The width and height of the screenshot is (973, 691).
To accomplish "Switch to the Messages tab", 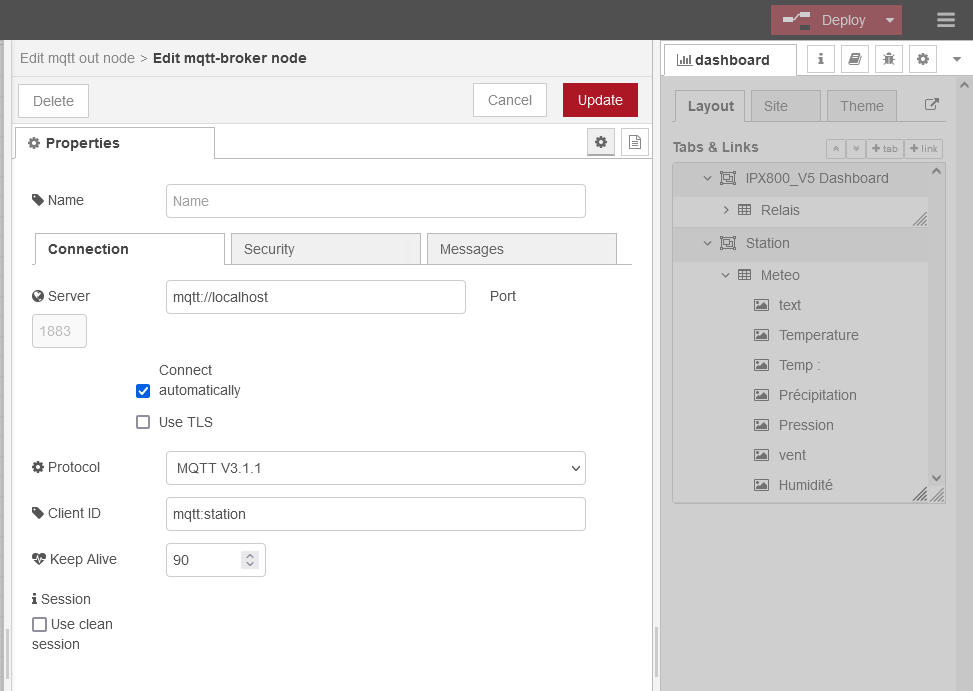I will tap(521, 249).
